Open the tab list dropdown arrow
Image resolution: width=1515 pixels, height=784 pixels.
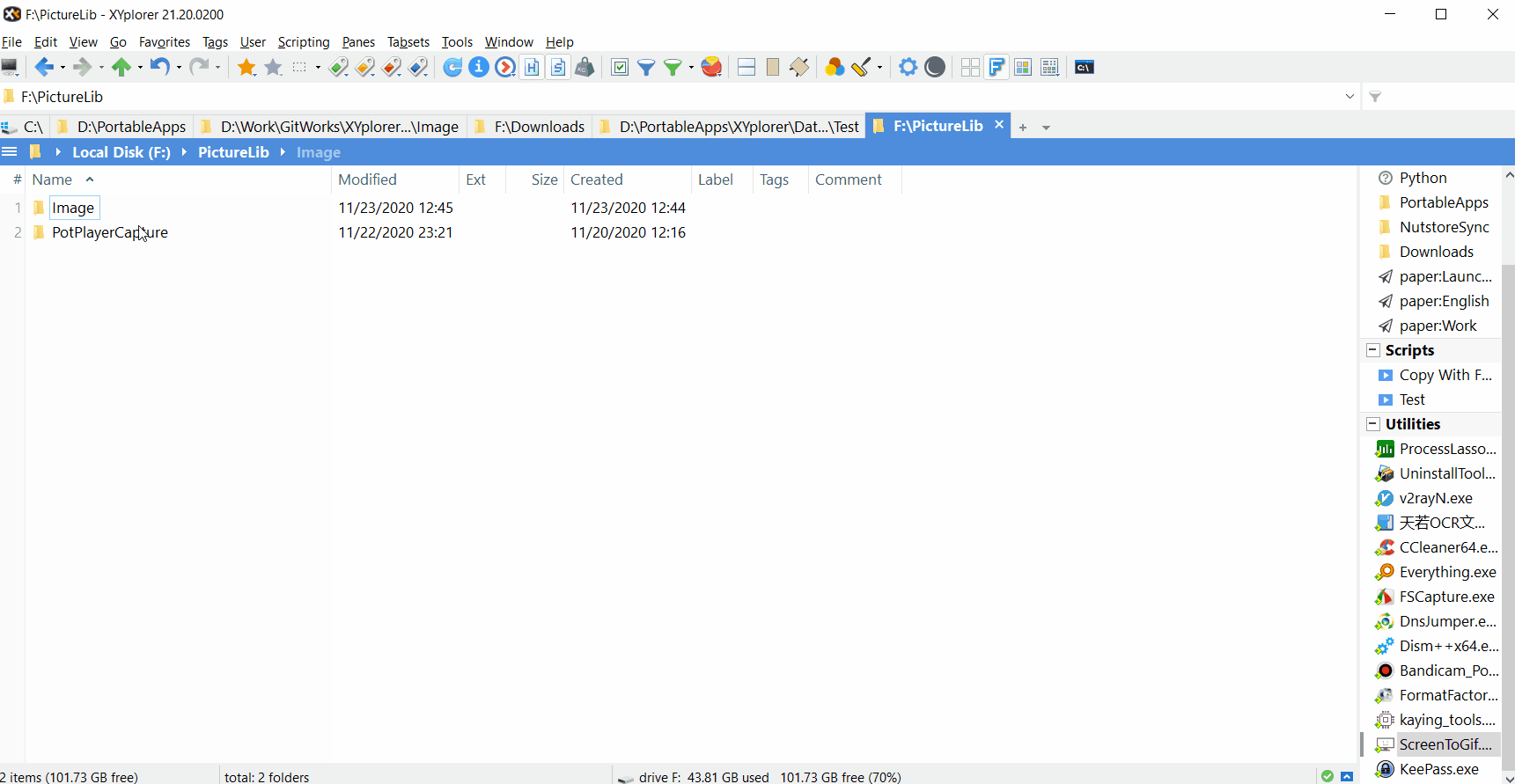click(1046, 128)
